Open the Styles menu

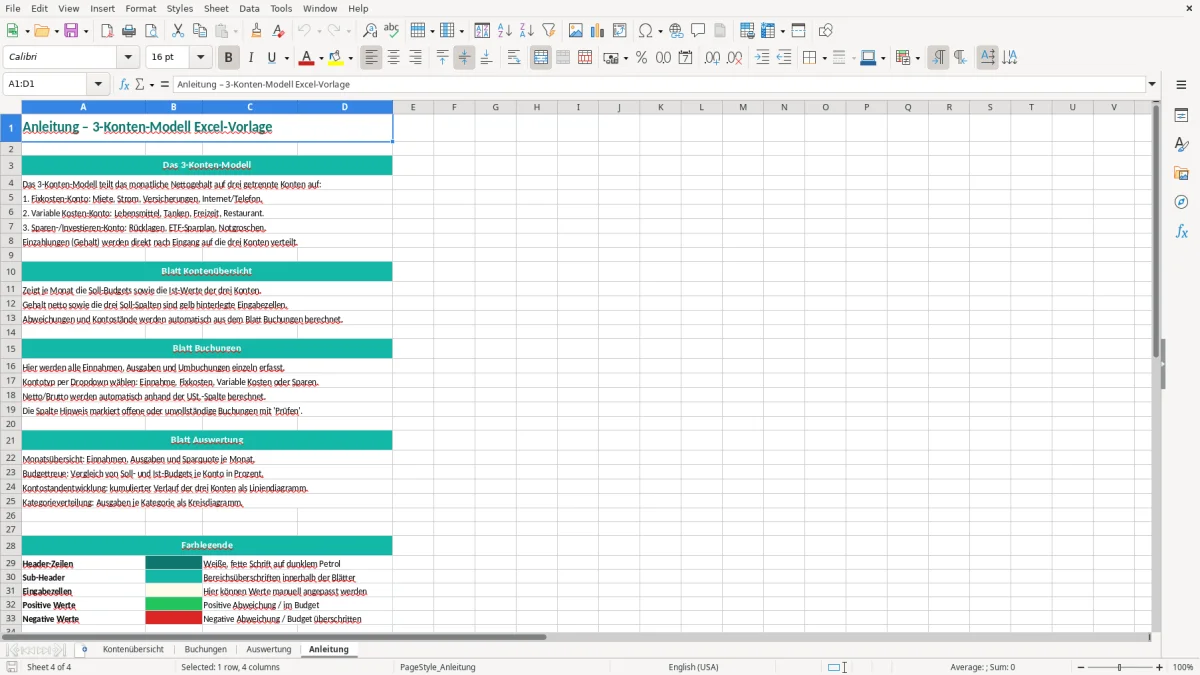coord(180,8)
